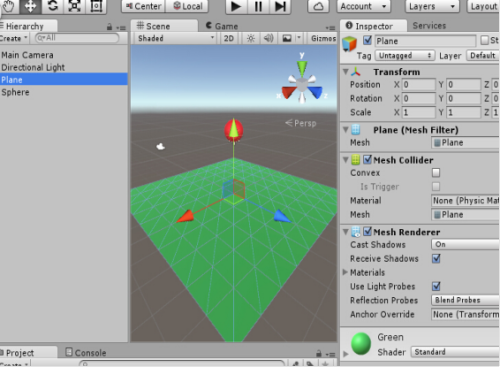Toggle the Plane active checkbox
The height and width of the screenshot is (367, 500).
pyautogui.click(x=367, y=40)
